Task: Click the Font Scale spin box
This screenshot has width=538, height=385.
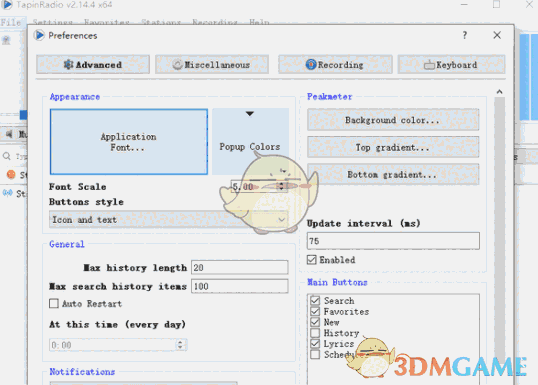Action: click(x=259, y=187)
